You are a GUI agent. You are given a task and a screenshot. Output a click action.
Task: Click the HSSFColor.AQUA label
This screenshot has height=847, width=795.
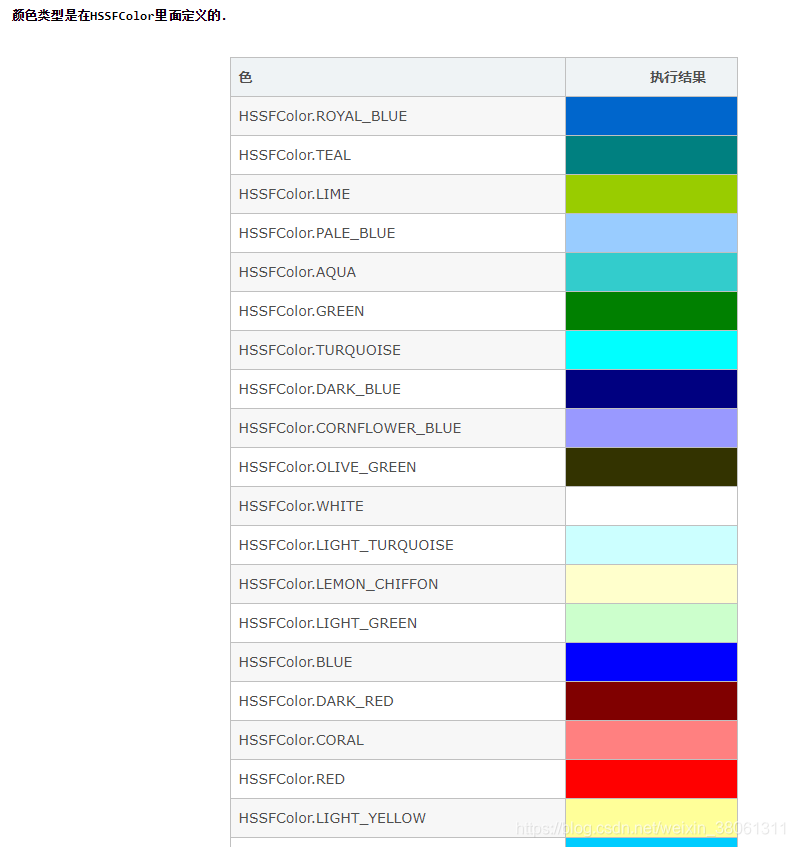pos(297,272)
